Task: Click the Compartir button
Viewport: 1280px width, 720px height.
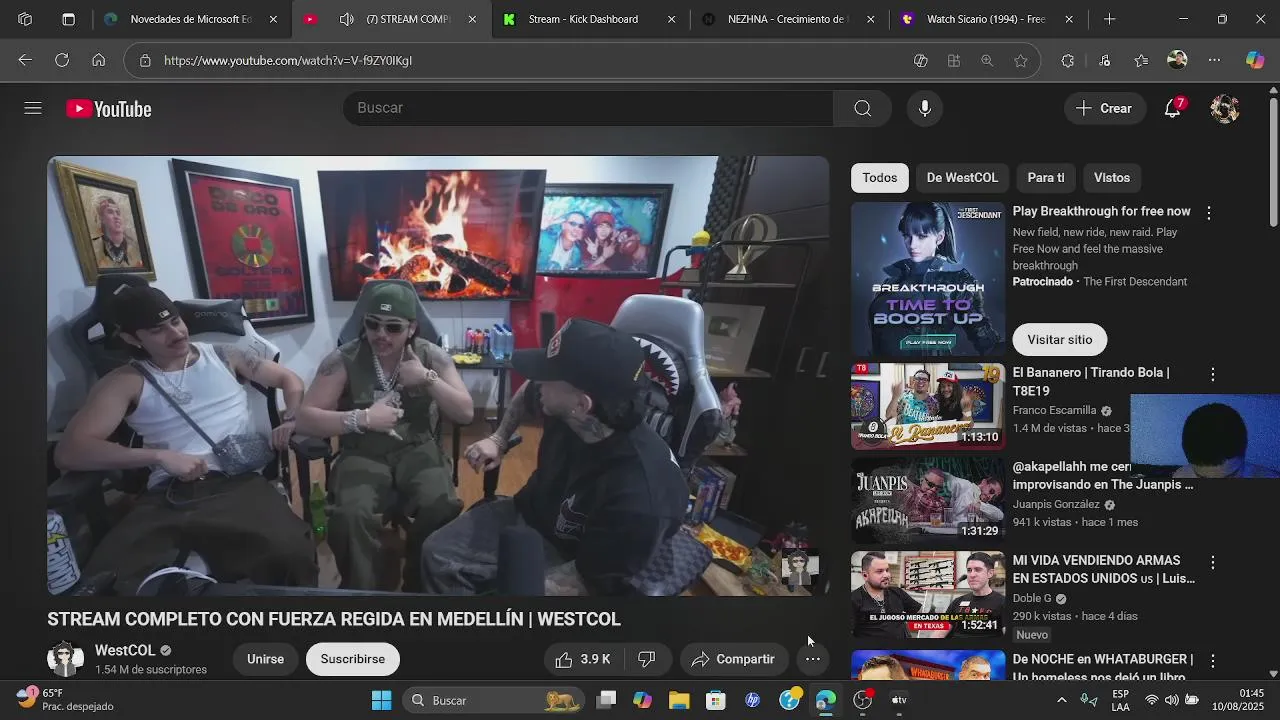Action: (733, 659)
